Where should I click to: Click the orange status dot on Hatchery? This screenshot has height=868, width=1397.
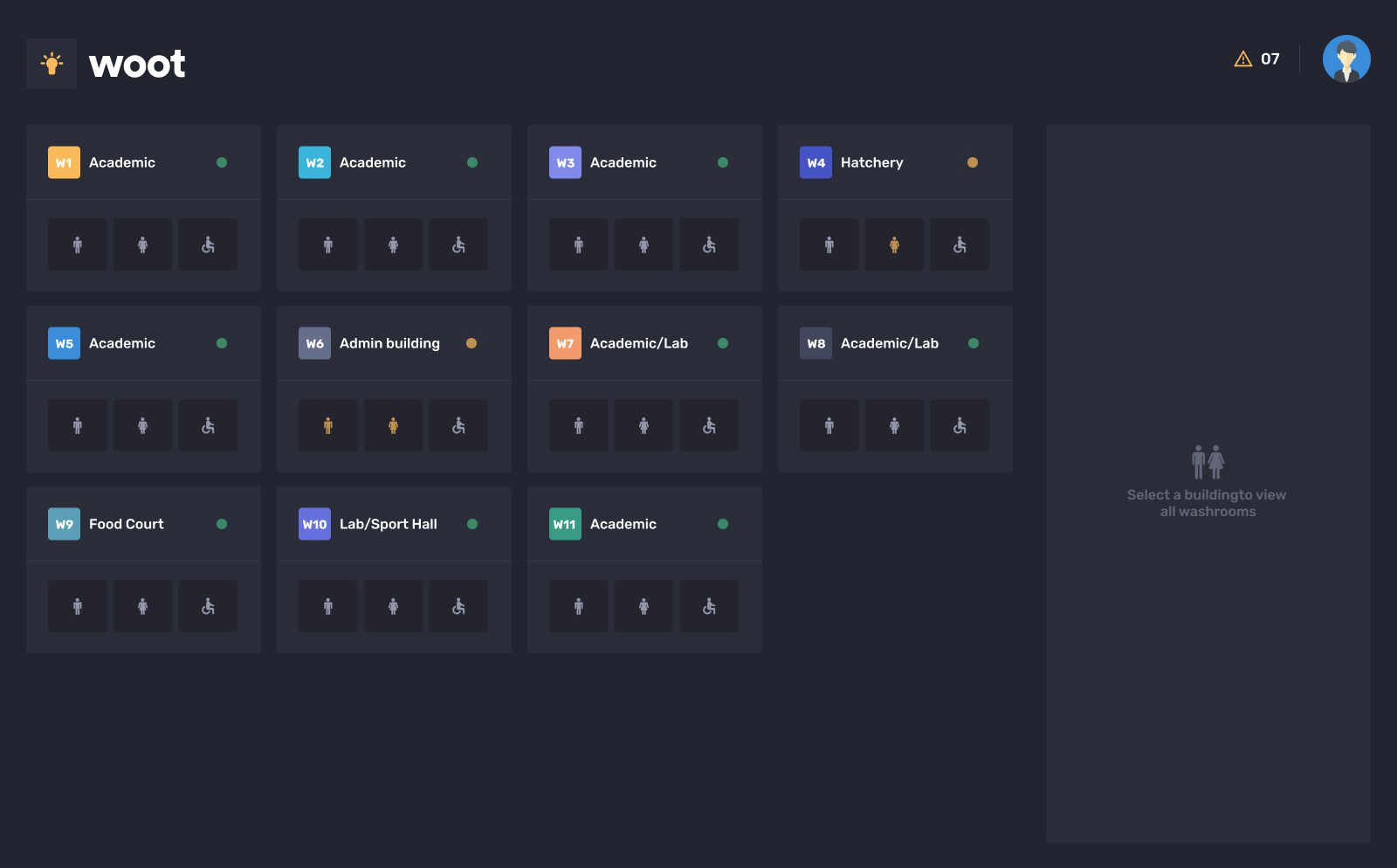972,162
